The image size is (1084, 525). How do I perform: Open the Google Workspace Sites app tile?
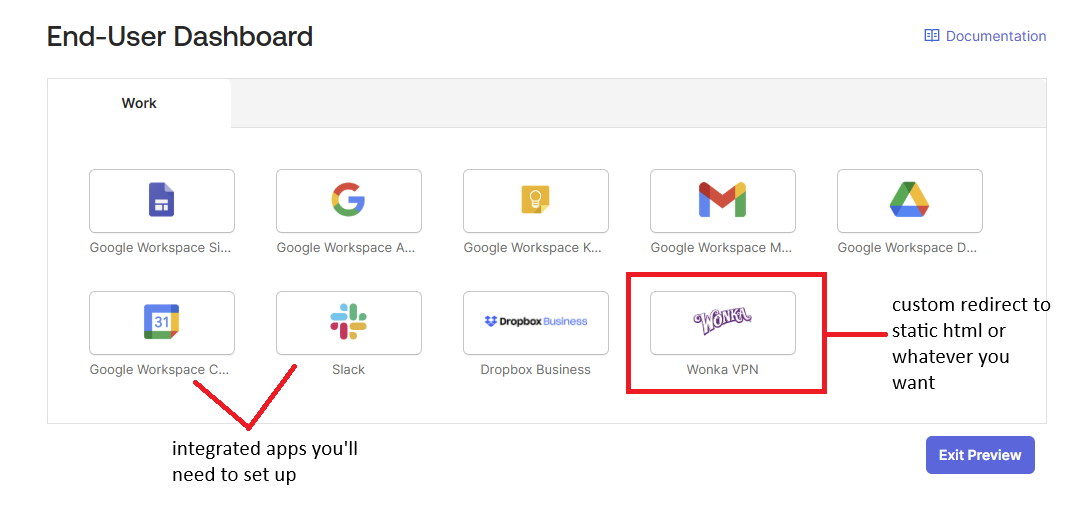(x=162, y=201)
